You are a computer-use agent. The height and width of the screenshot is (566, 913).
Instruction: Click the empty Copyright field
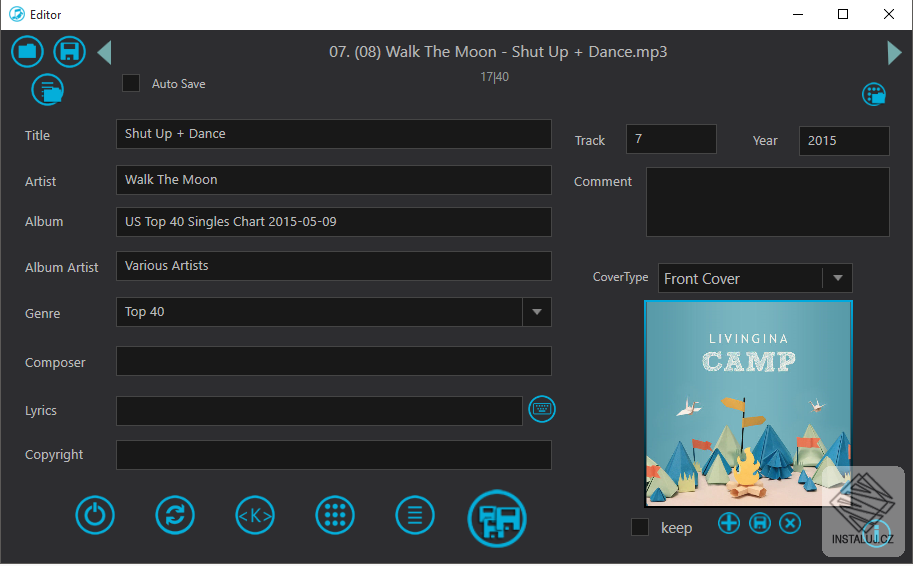(x=334, y=455)
